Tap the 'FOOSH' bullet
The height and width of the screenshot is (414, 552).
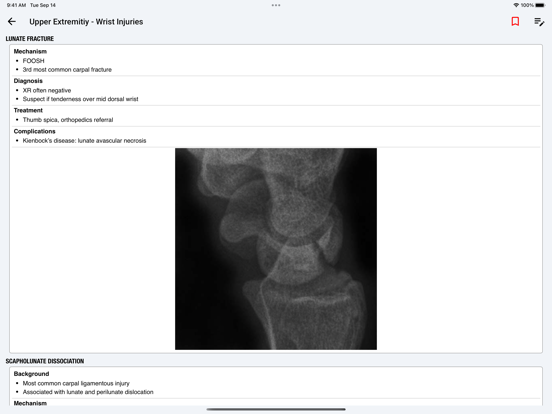coord(33,61)
